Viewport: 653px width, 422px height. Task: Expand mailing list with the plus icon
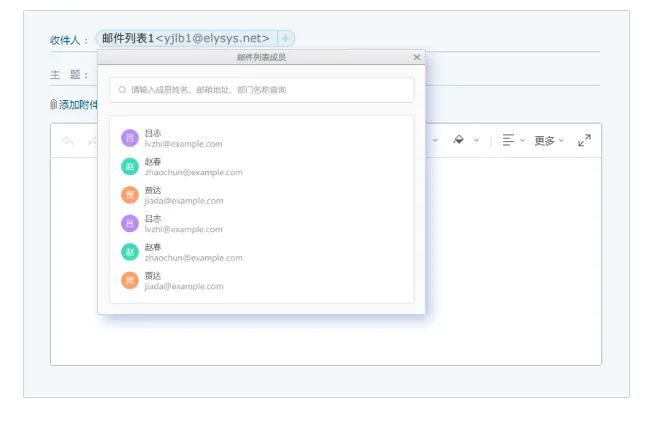click(285, 38)
